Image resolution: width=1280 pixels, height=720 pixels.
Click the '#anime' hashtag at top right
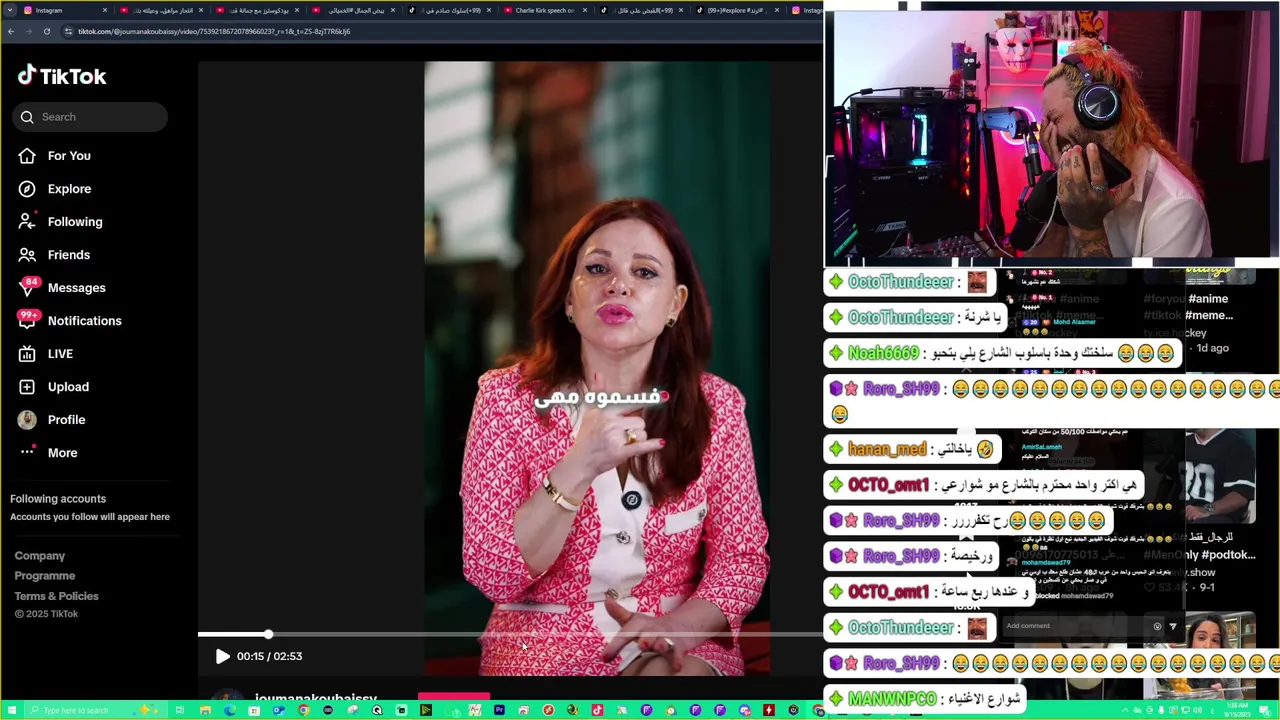click(x=1207, y=298)
